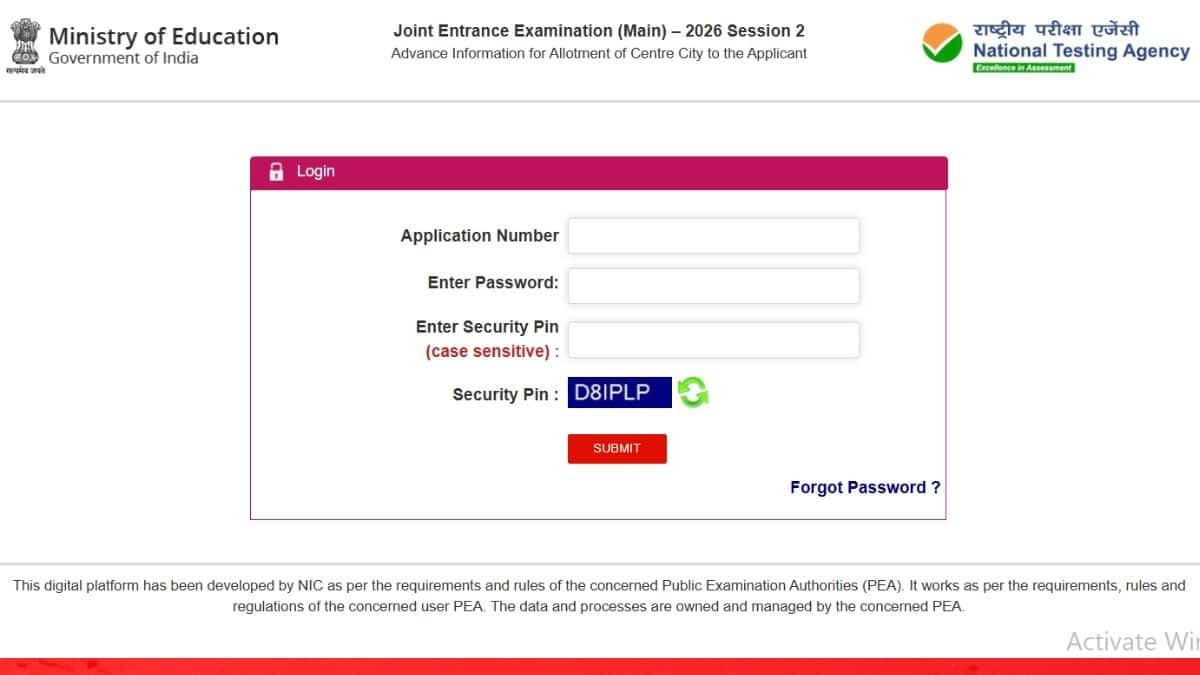Click the Advance Information centre city subtitle
1200x675 pixels.
[x=598, y=53]
